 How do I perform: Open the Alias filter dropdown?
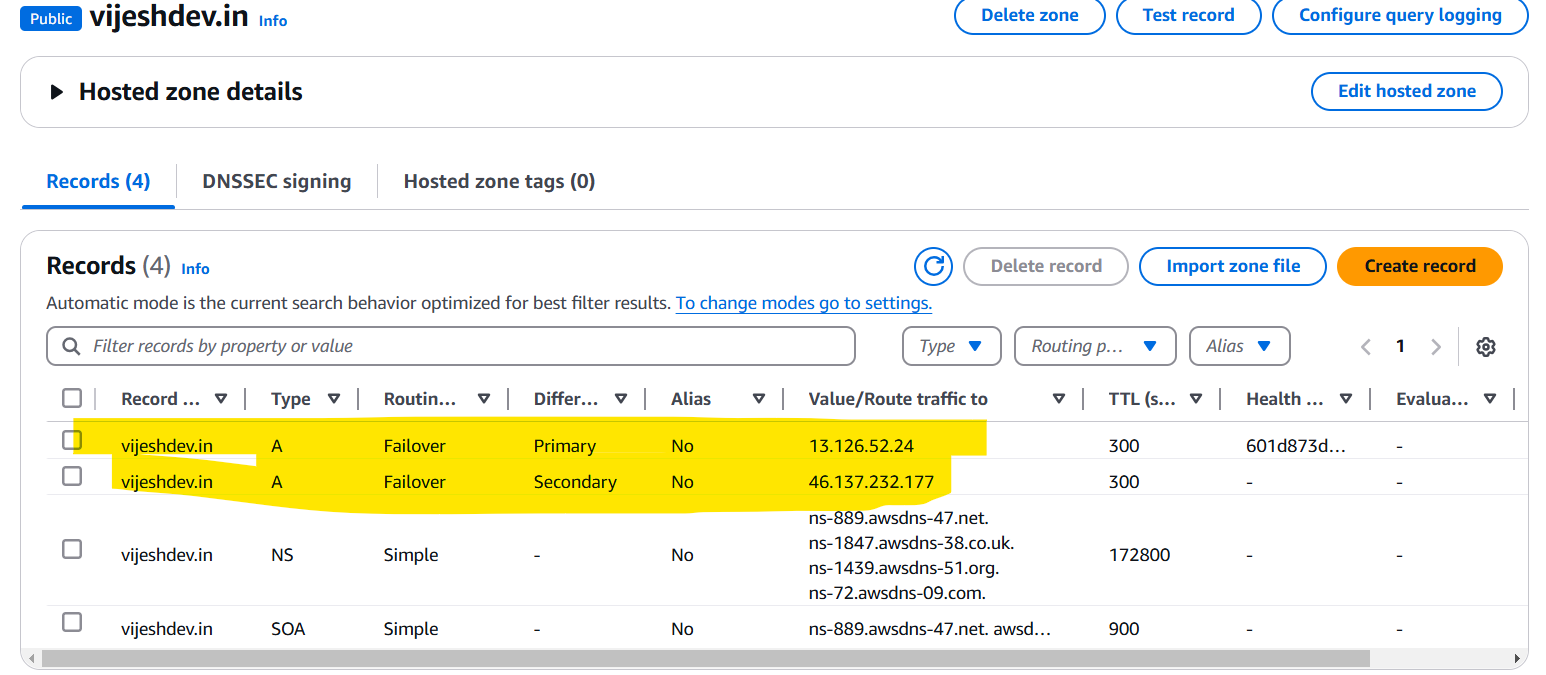coord(1240,346)
